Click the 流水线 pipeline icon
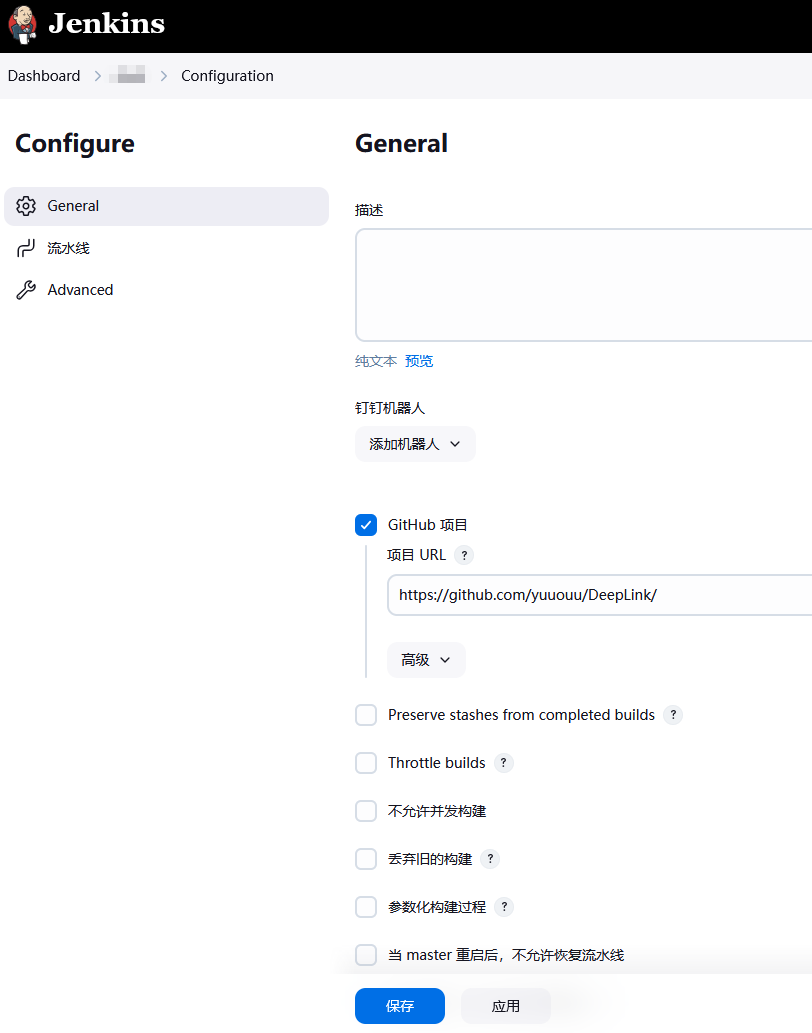This screenshot has height=1033, width=812. click(x=26, y=248)
